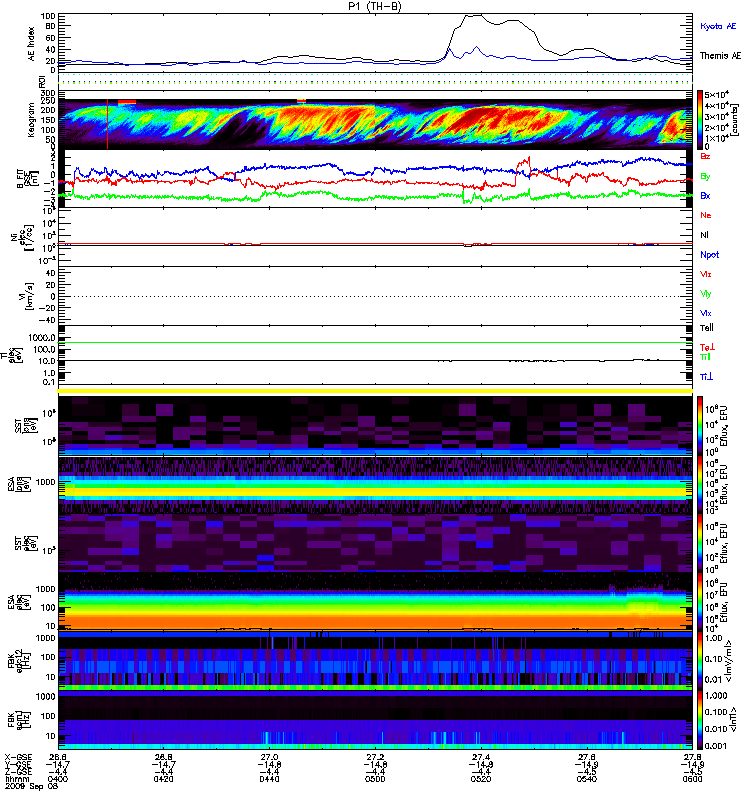Select the blue Bx legend label
The image size is (750, 800).
705,195
